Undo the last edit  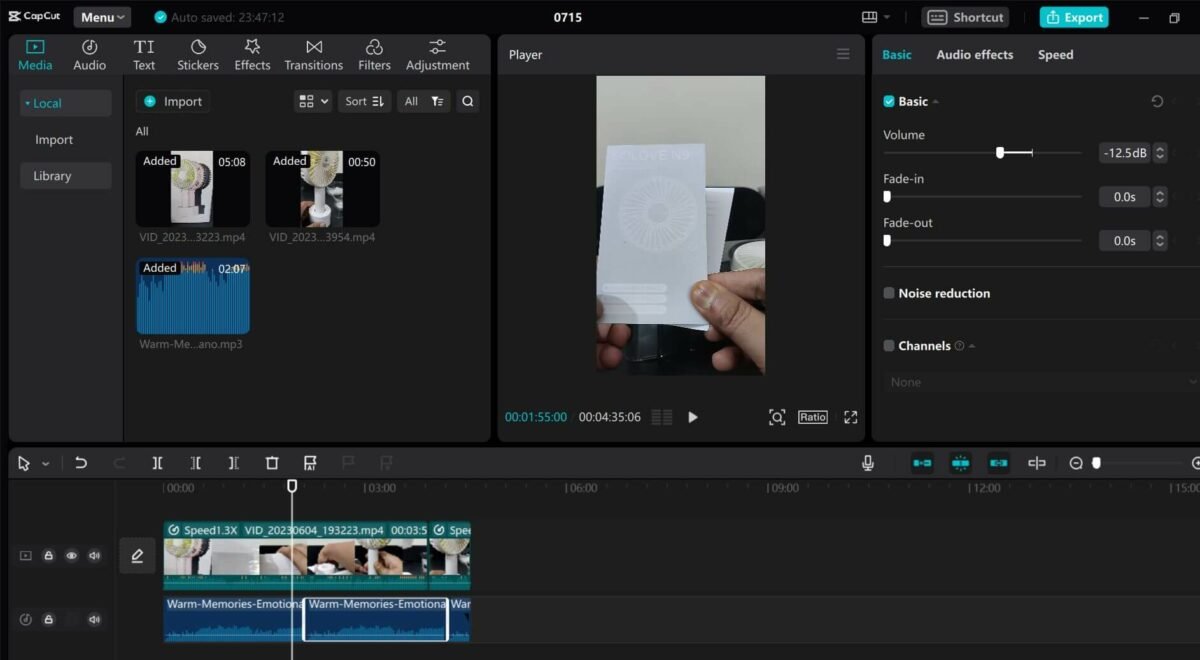[81, 462]
